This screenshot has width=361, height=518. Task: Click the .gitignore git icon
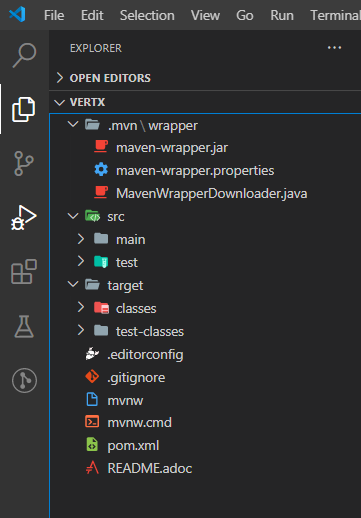point(92,377)
